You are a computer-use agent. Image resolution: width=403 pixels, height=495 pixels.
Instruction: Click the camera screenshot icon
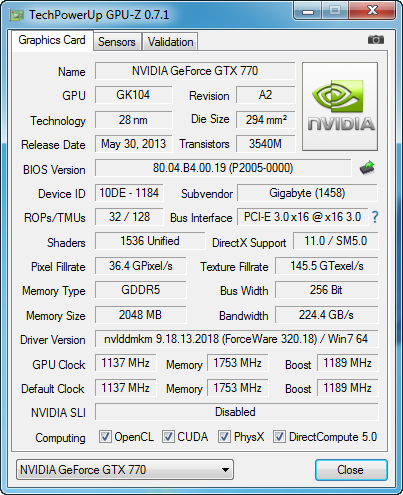coord(376,40)
